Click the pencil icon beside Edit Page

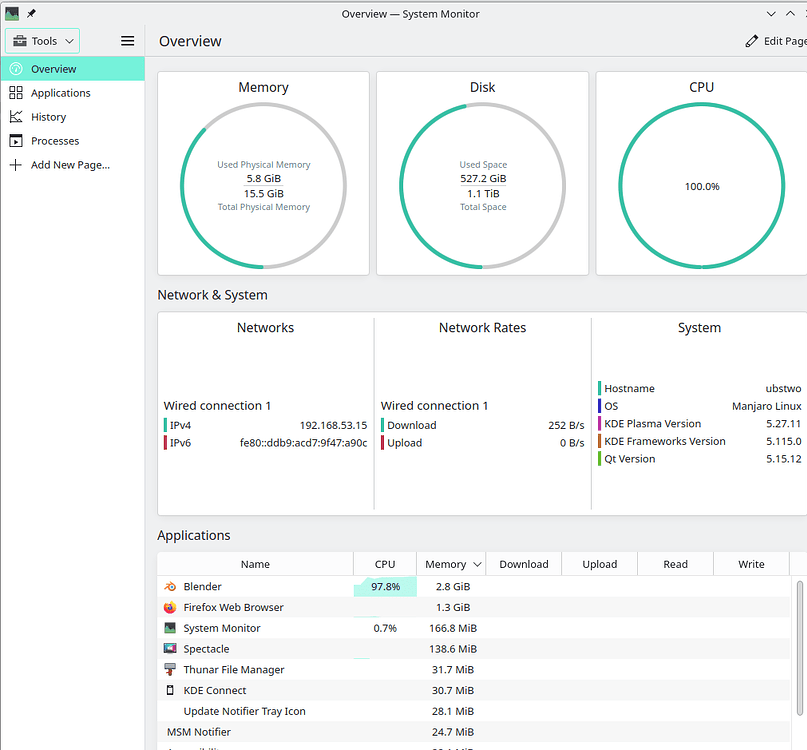(x=751, y=41)
